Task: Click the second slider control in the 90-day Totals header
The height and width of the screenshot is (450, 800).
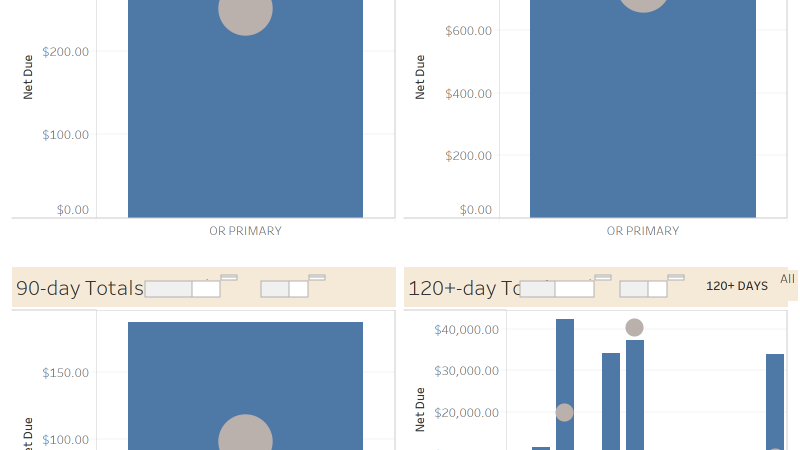Action: coord(285,289)
